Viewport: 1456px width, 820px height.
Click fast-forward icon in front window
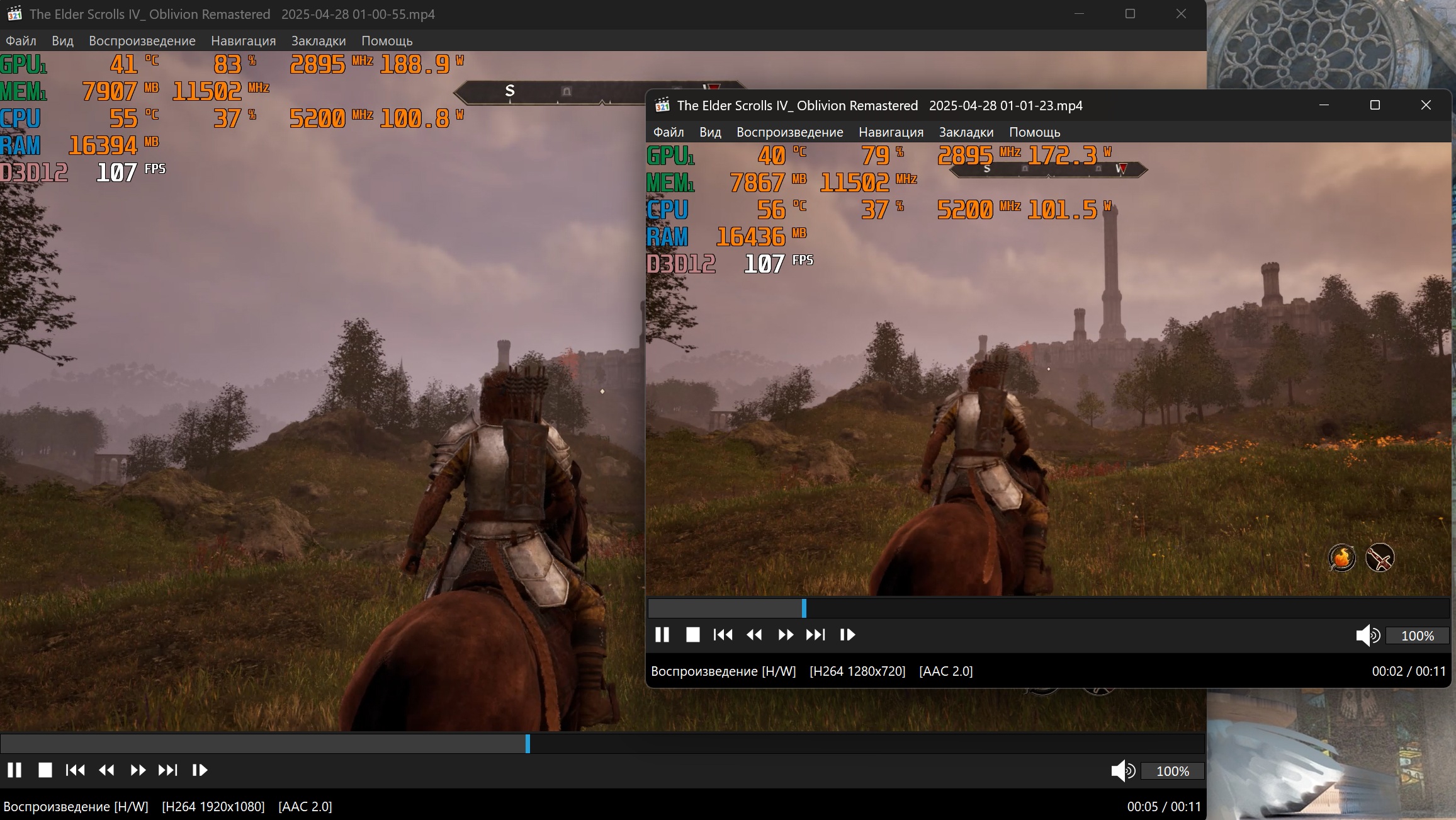(786, 635)
